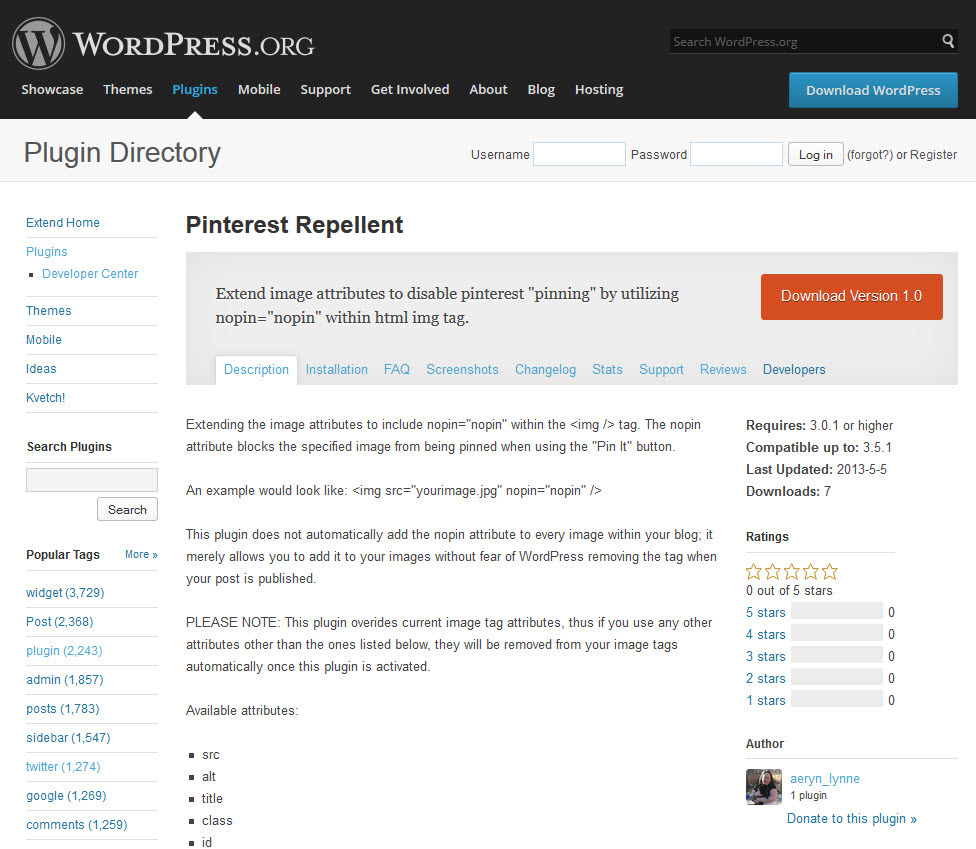The height and width of the screenshot is (849, 976).
Task: Click the forgot? password link
Action: [870, 154]
